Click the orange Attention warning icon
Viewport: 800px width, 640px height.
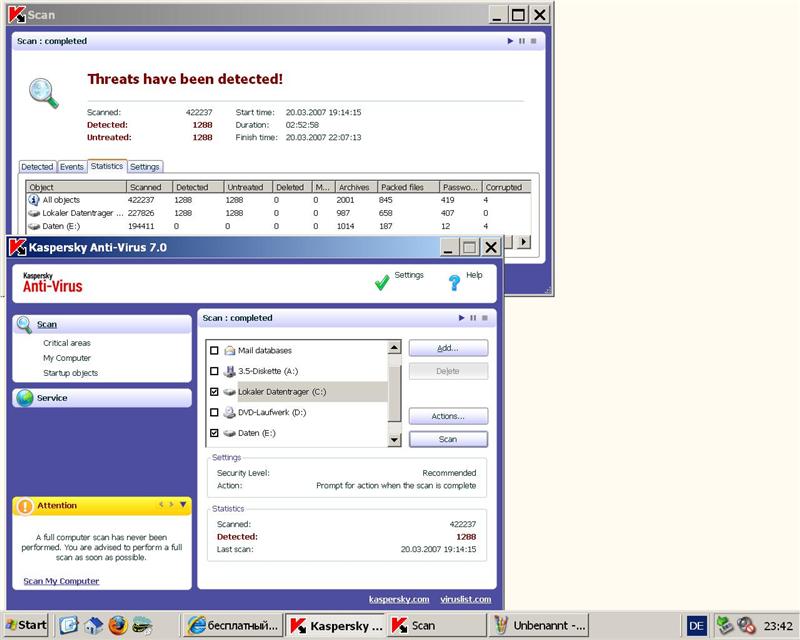coord(24,506)
